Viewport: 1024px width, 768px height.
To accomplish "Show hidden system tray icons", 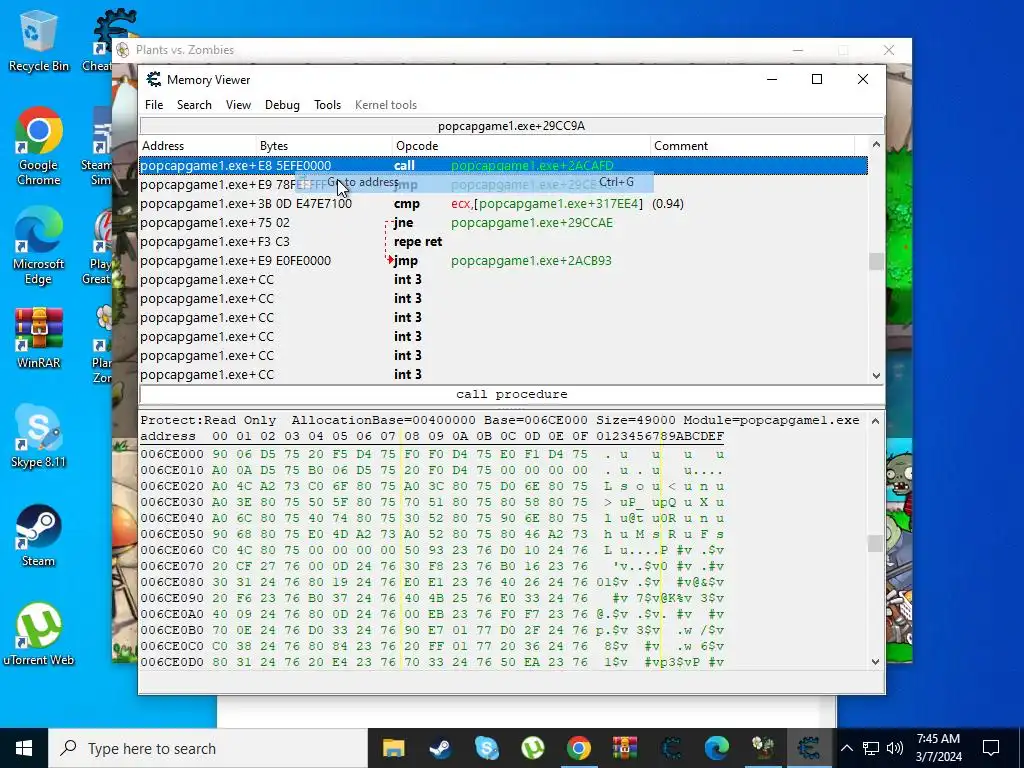I will [x=846, y=748].
